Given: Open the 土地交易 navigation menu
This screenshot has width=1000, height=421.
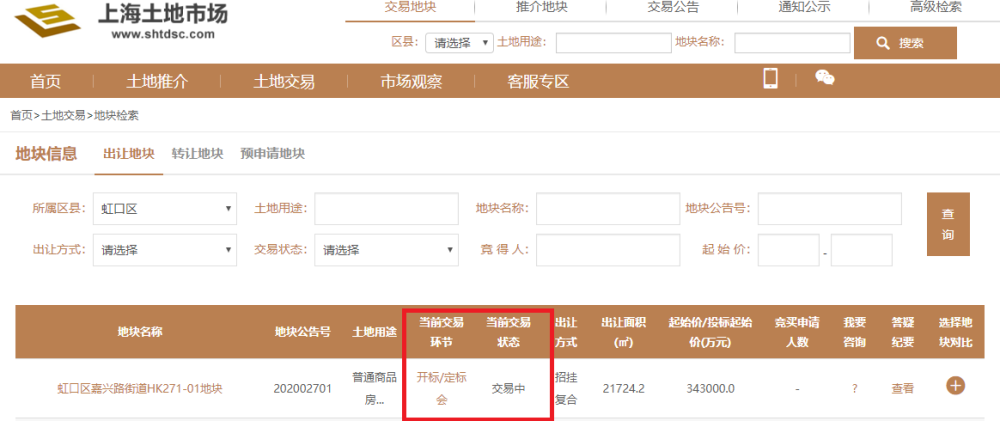Looking at the screenshot, I should [284, 82].
